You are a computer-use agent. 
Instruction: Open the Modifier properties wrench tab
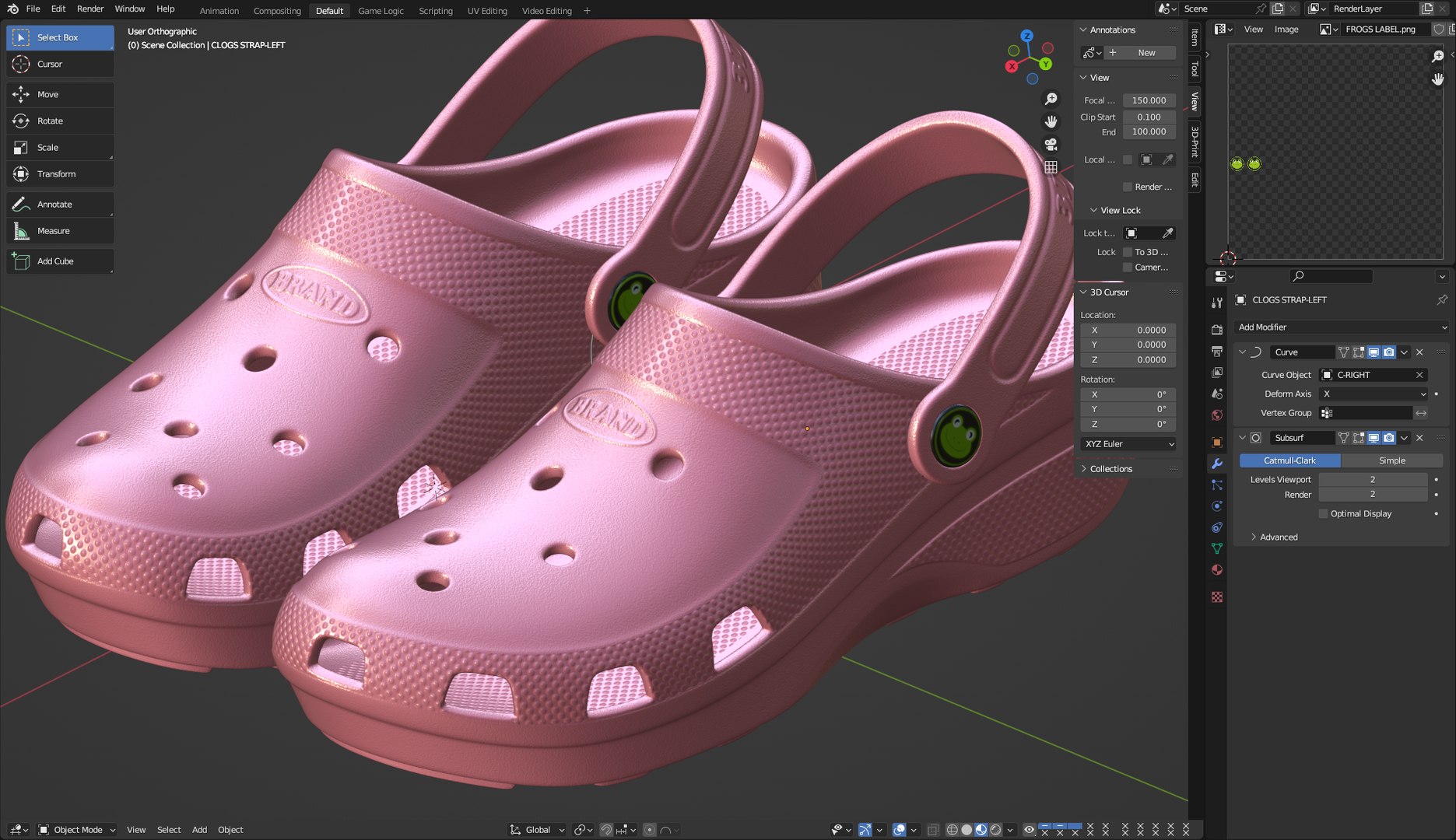tap(1217, 464)
